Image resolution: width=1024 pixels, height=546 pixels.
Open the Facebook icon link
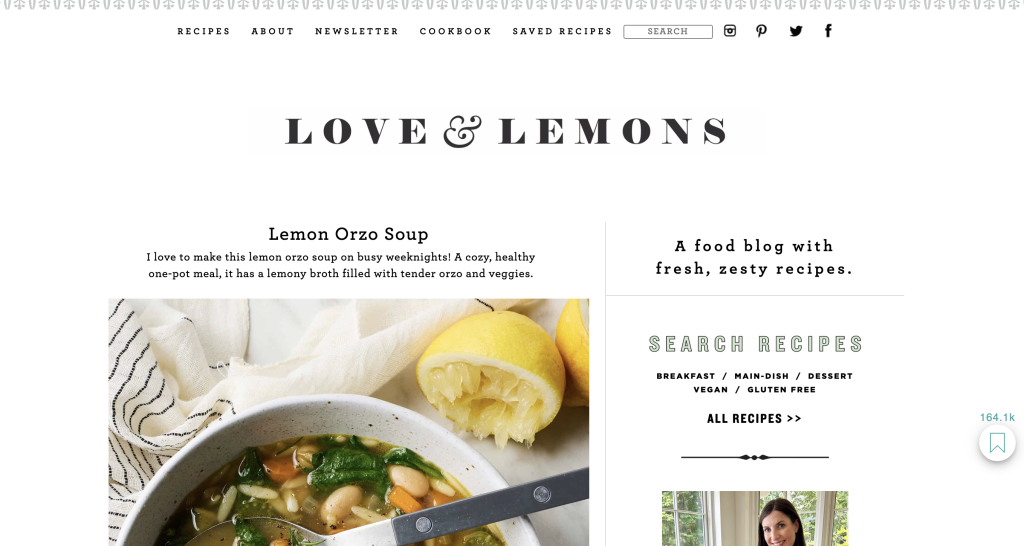pos(828,31)
